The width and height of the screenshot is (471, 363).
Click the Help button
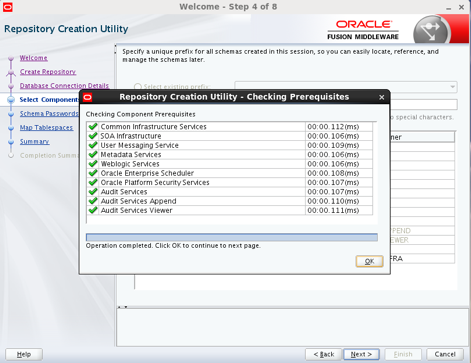(x=24, y=354)
